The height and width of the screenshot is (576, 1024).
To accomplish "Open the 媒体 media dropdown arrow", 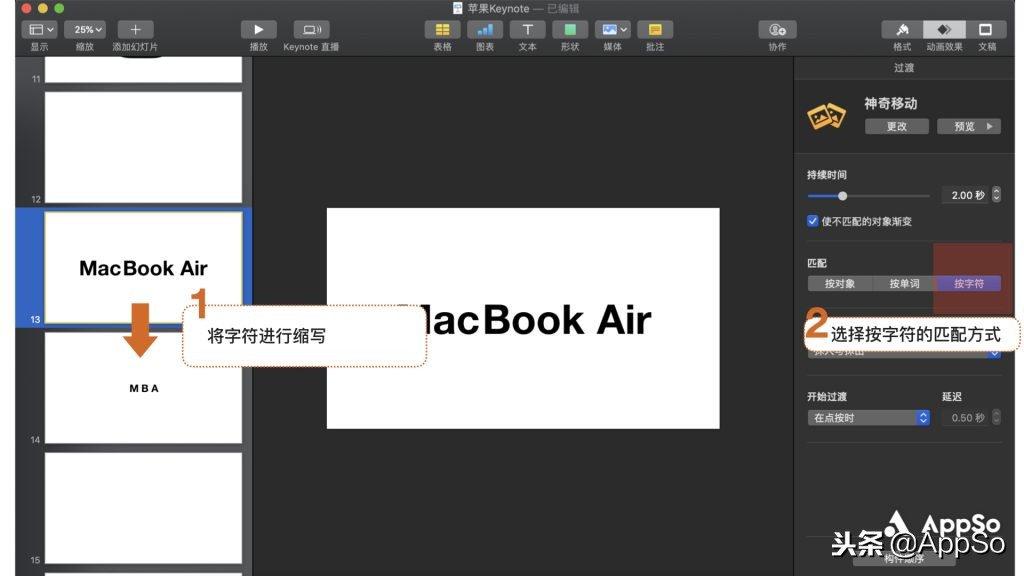I will coord(624,28).
